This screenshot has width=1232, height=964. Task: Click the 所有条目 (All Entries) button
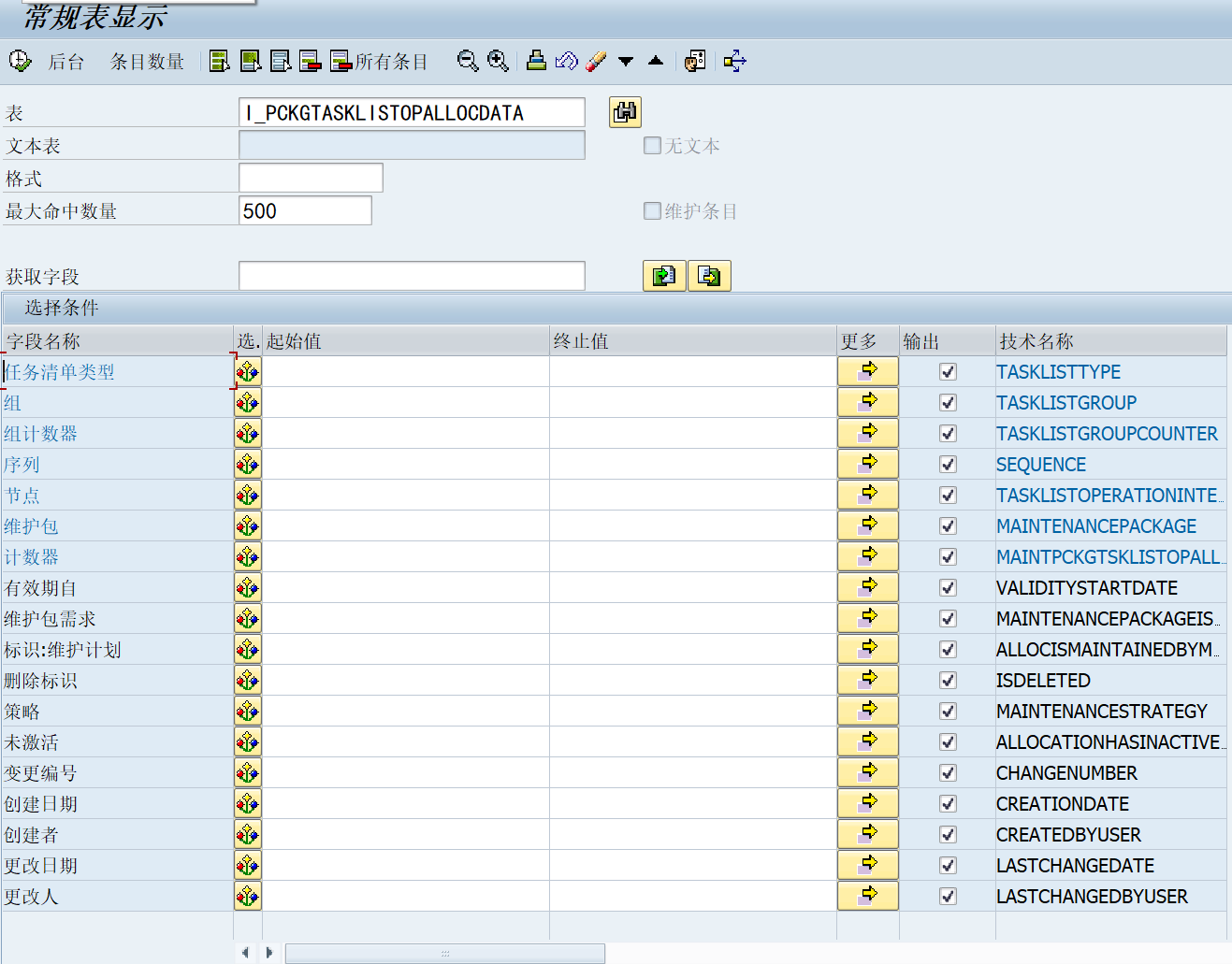pos(380,62)
